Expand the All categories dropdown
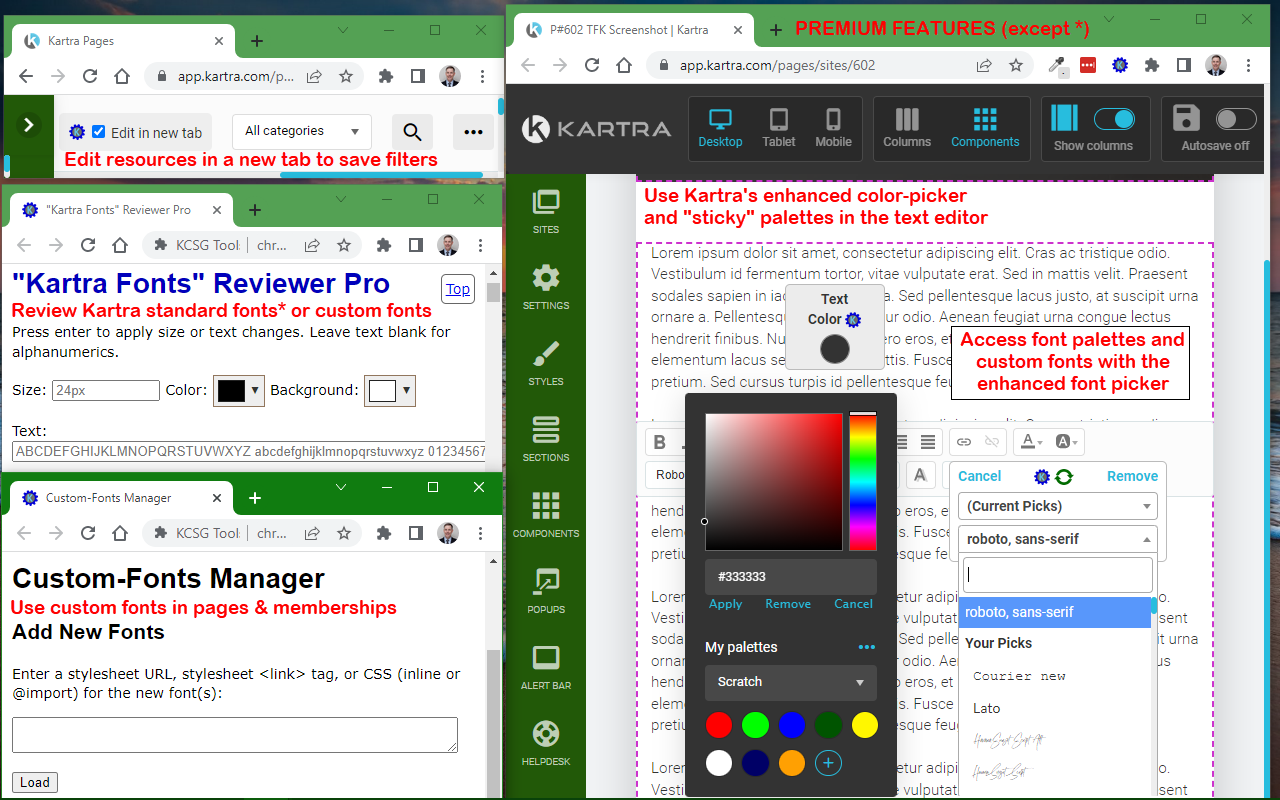Viewport: 1280px width, 800px height. tap(302, 131)
